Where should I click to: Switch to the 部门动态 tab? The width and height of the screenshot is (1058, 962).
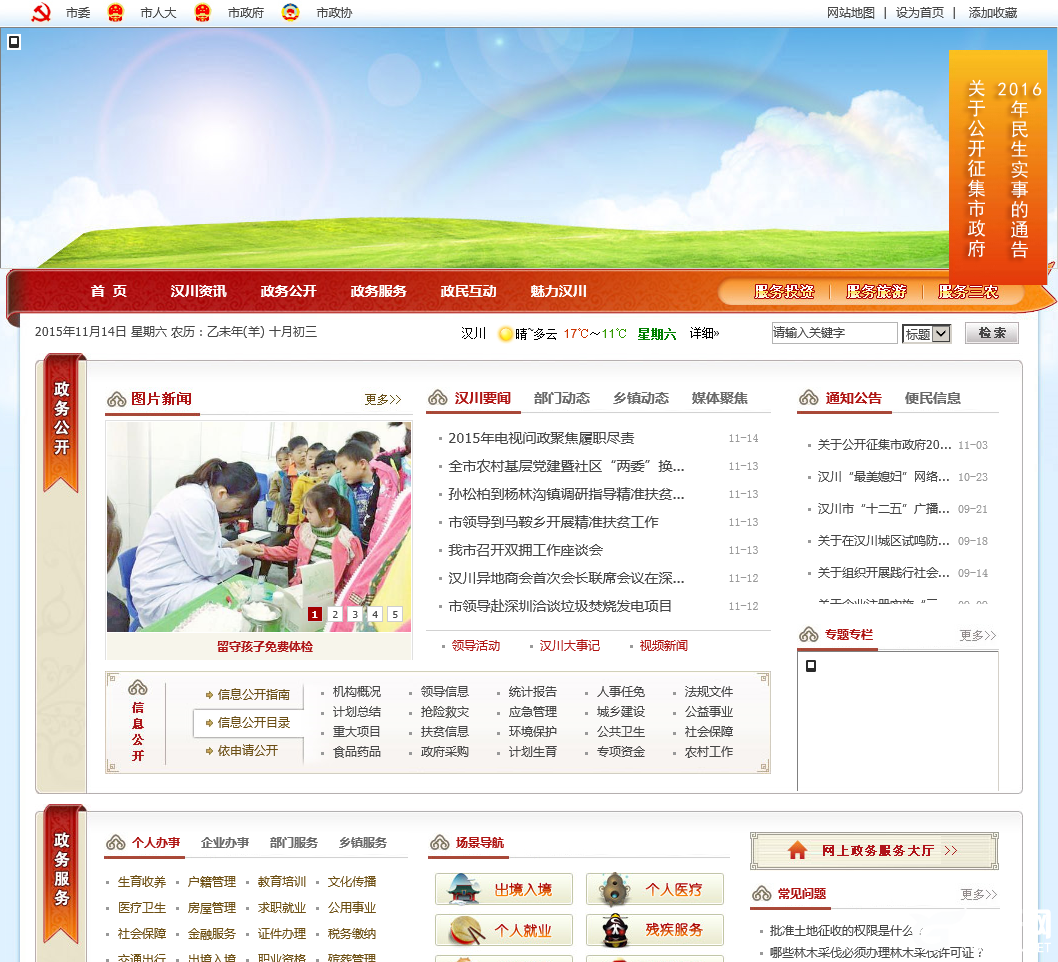(562, 395)
